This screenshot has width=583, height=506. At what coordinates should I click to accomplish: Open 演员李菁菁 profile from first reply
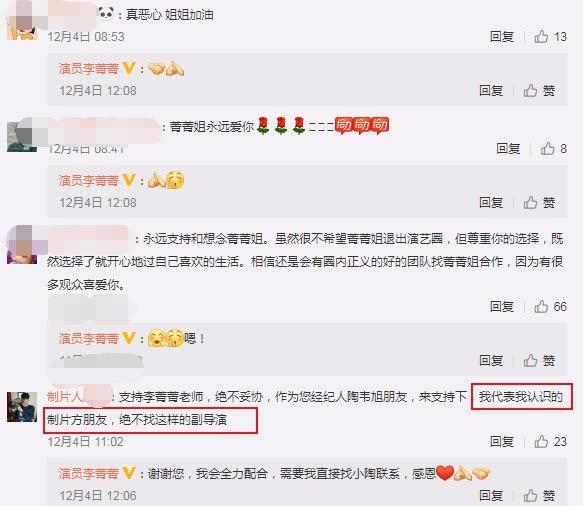point(88,68)
